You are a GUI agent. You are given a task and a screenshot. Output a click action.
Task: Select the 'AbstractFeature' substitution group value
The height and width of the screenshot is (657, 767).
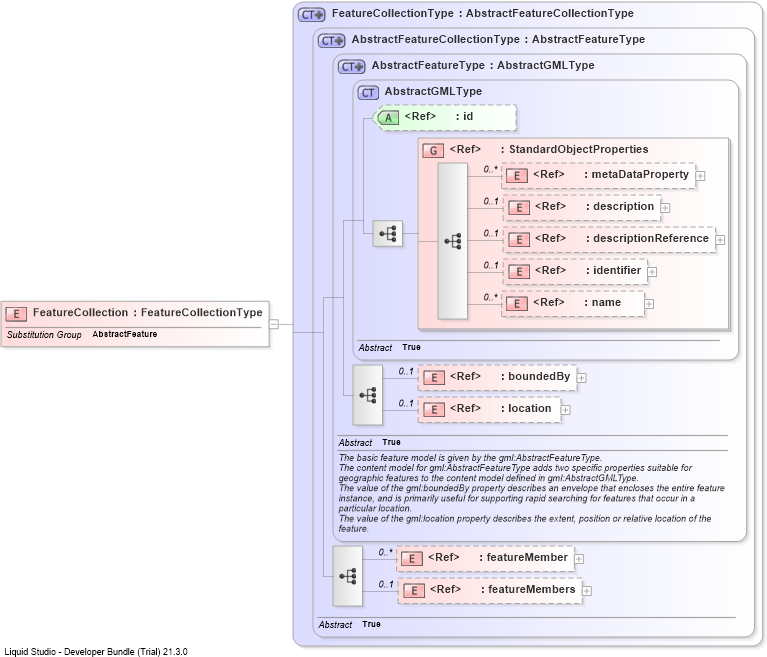point(125,334)
